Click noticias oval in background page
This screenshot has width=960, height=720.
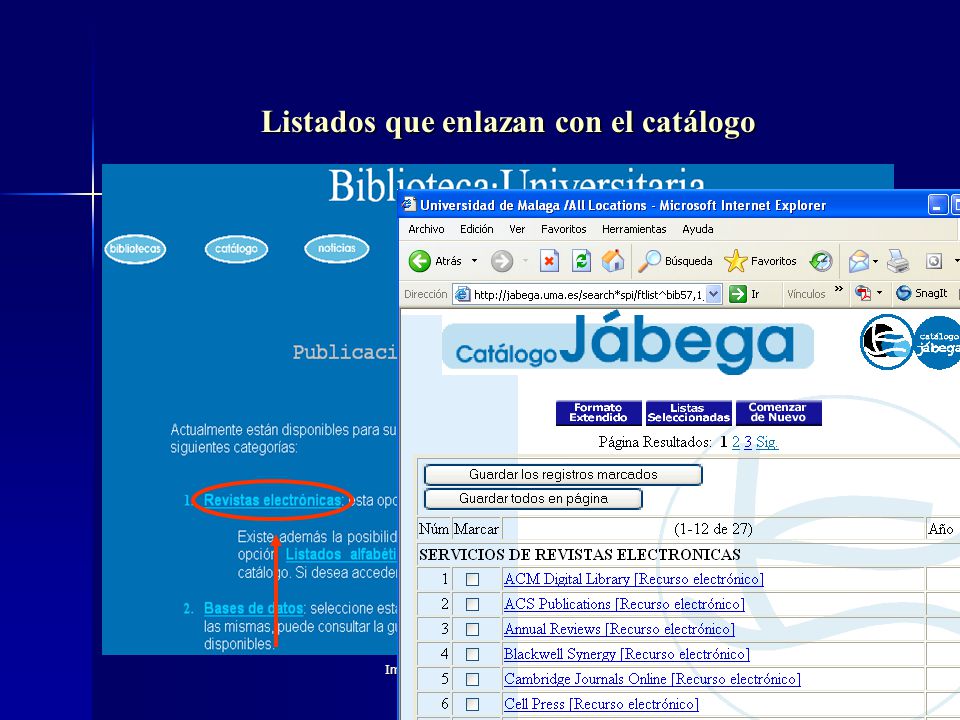pyautogui.click(x=337, y=249)
